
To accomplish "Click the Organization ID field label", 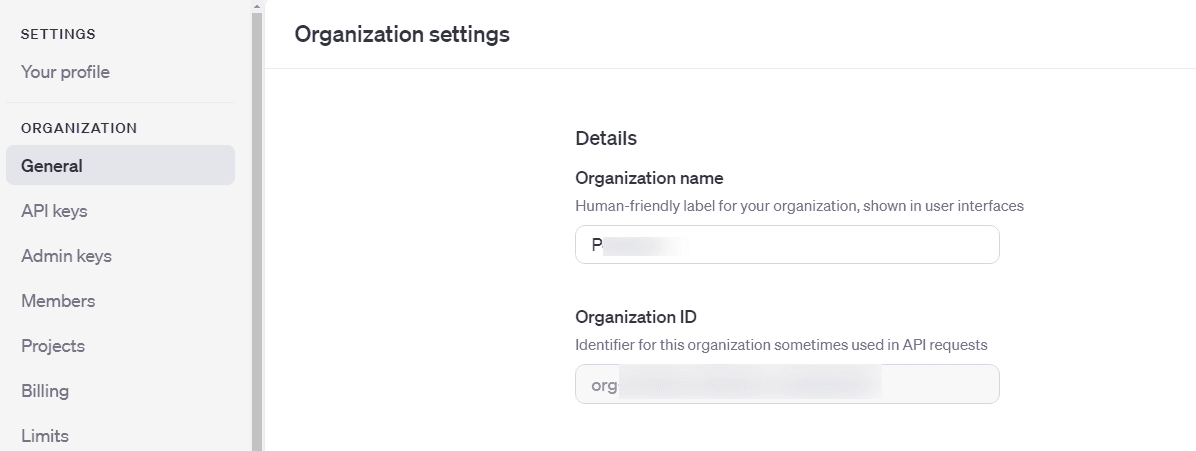I will (x=636, y=317).
